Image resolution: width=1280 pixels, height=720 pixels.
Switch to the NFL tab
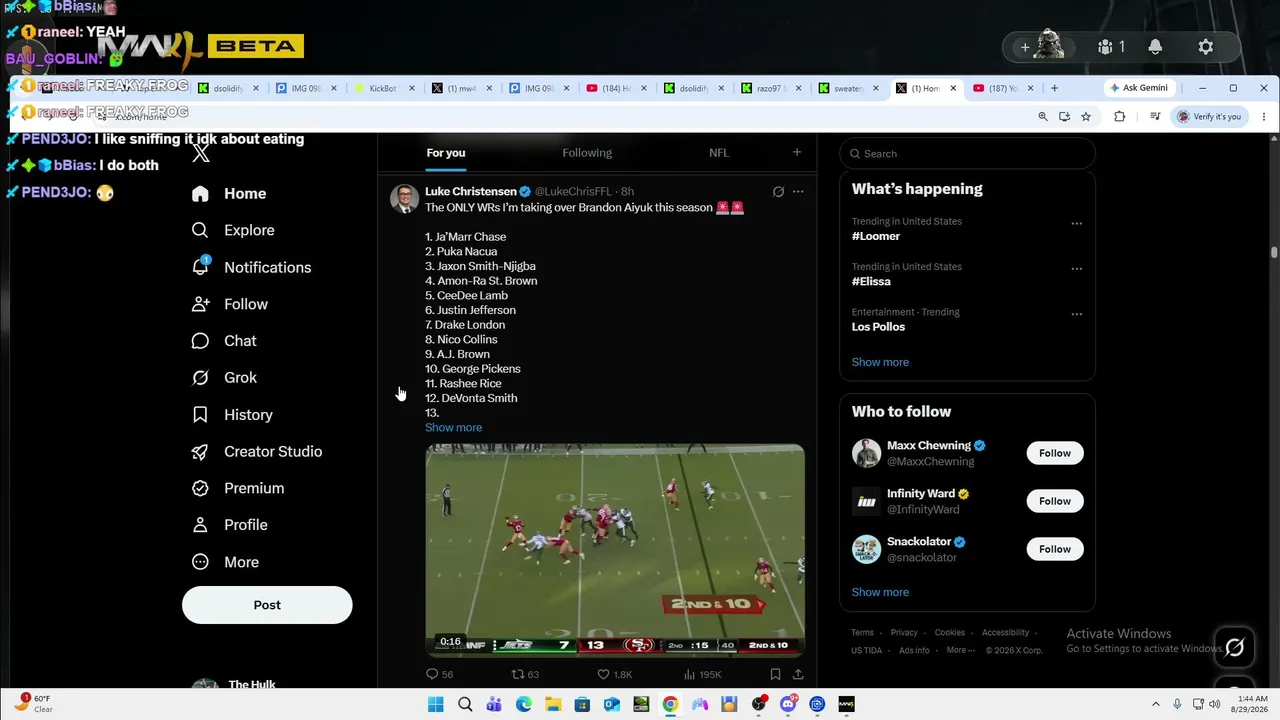click(x=719, y=153)
